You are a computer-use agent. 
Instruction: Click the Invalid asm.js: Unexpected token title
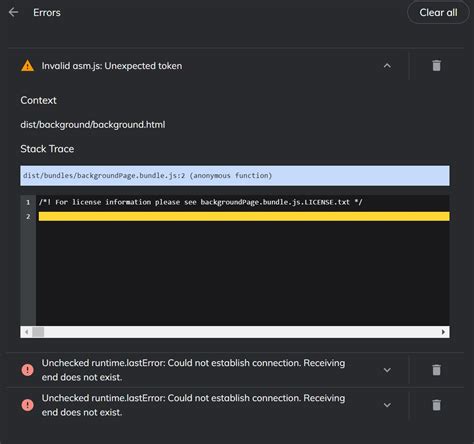[x=112, y=66]
